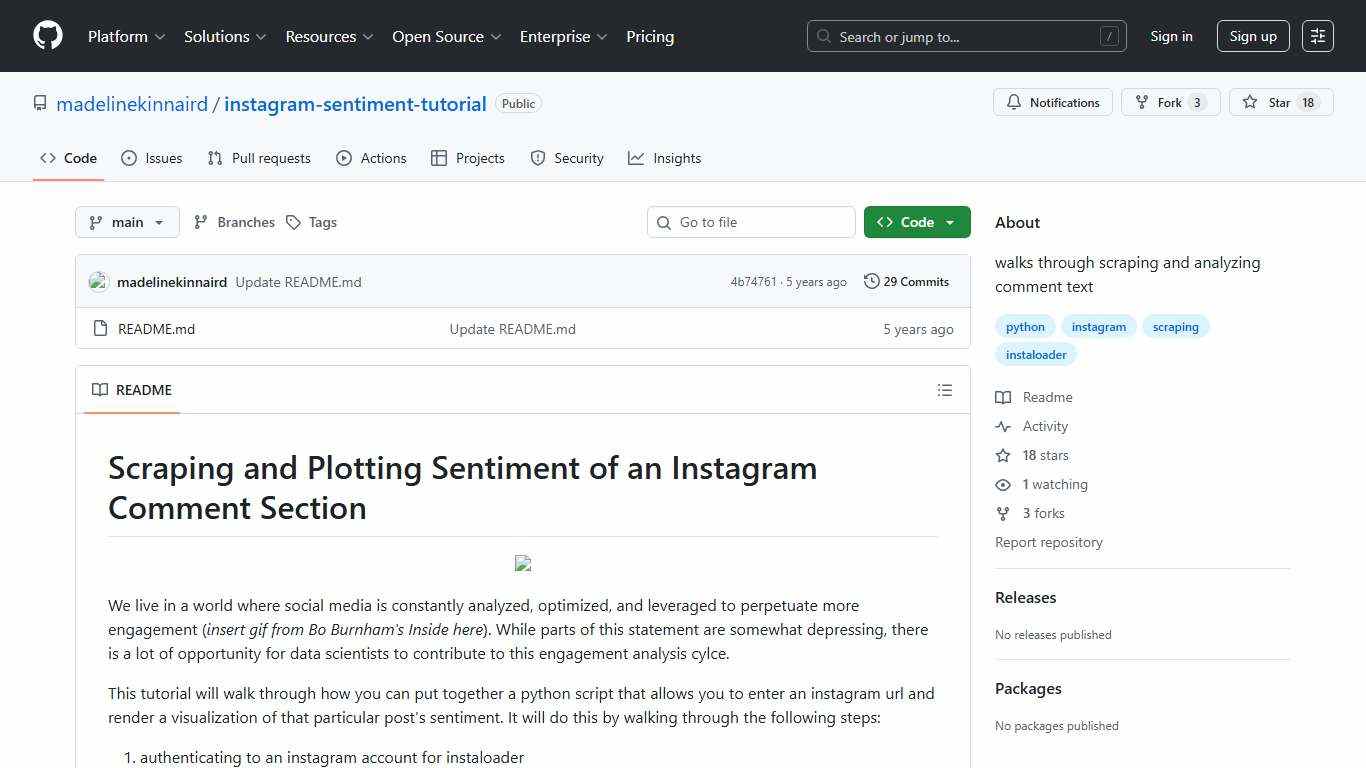Click the Insights graph icon
Image resolution: width=1366 pixels, height=768 pixels.
(x=636, y=158)
